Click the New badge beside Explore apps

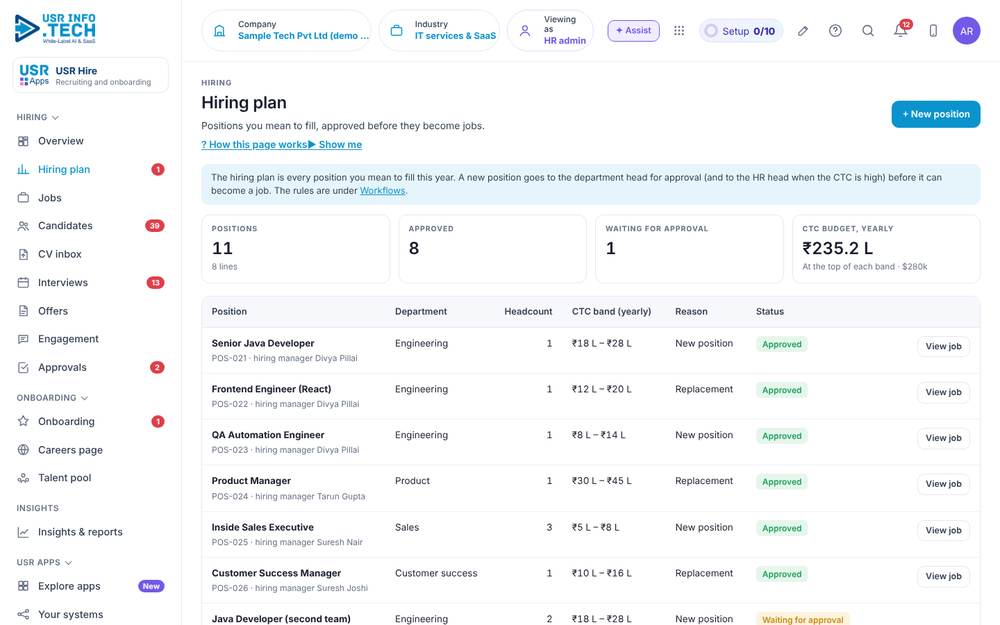click(x=151, y=586)
